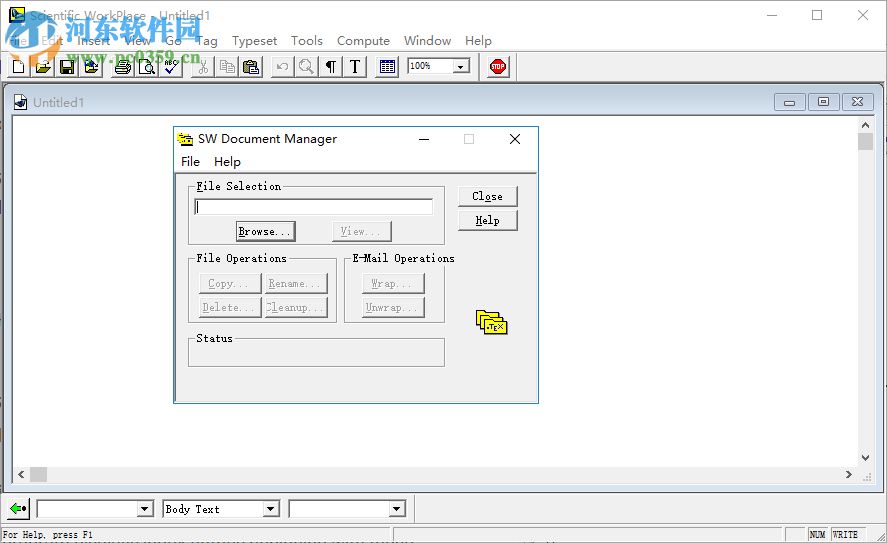Click the File Selection text field

point(314,207)
